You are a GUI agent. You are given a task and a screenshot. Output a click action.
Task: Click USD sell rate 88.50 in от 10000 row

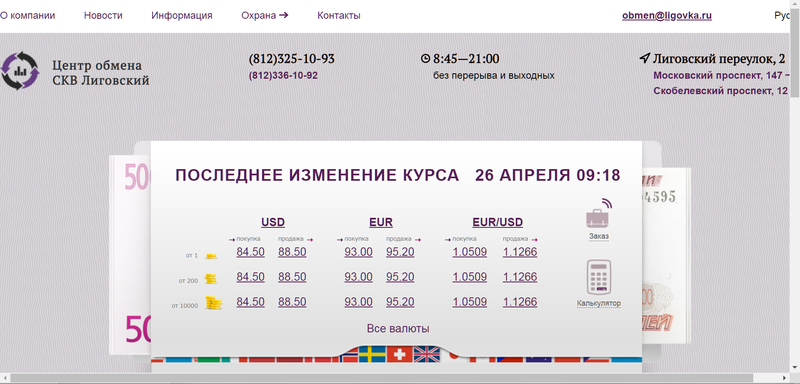pos(292,302)
